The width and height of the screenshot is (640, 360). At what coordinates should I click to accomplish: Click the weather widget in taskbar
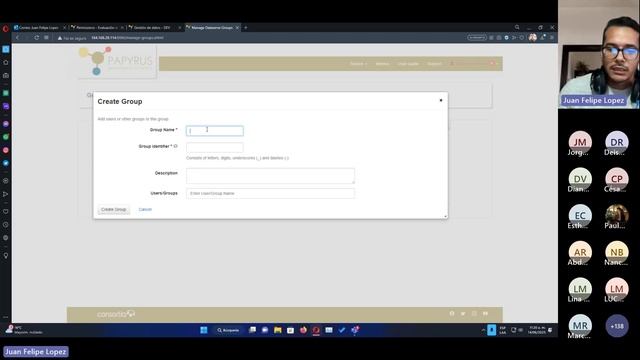24,330
